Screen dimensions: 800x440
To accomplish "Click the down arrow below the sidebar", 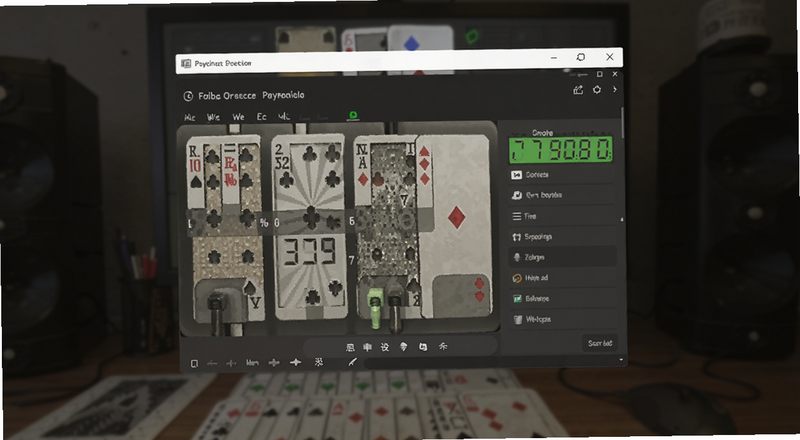I will pos(621,360).
